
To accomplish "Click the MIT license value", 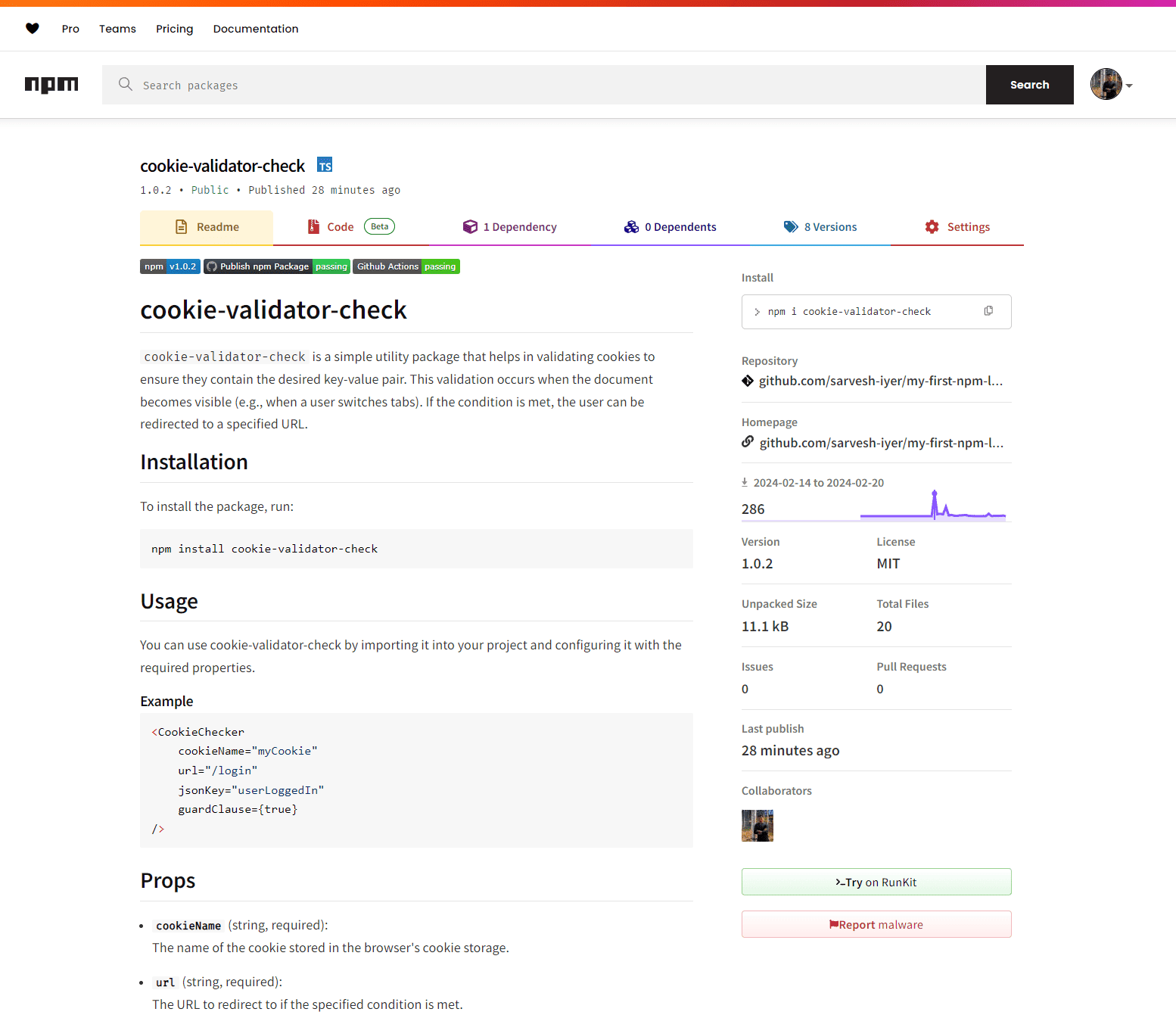I will 888,564.
